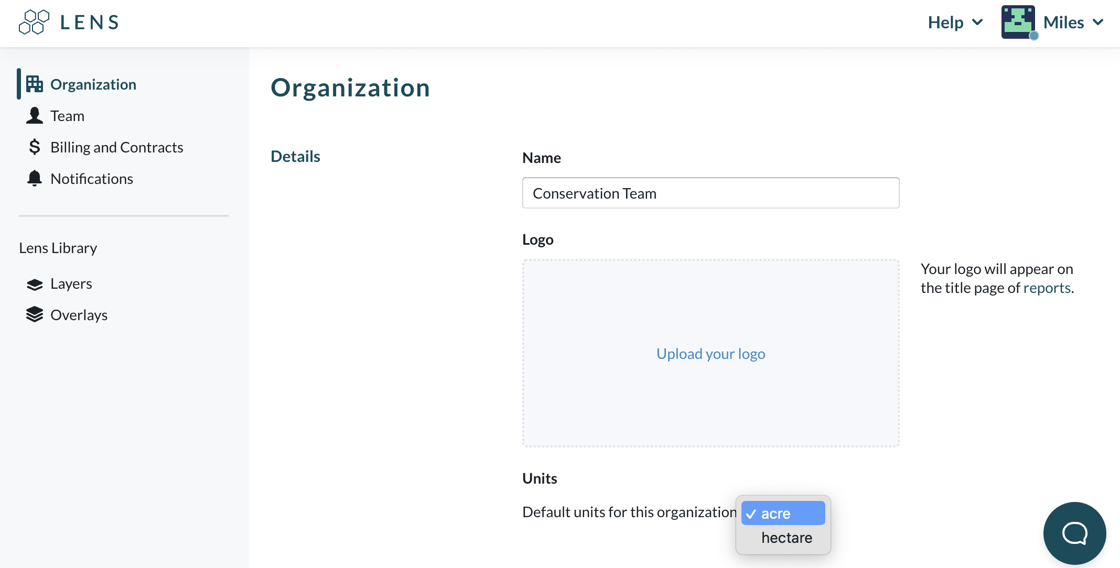
Task: Open the chat bubble support widget
Action: pyautogui.click(x=1074, y=533)
